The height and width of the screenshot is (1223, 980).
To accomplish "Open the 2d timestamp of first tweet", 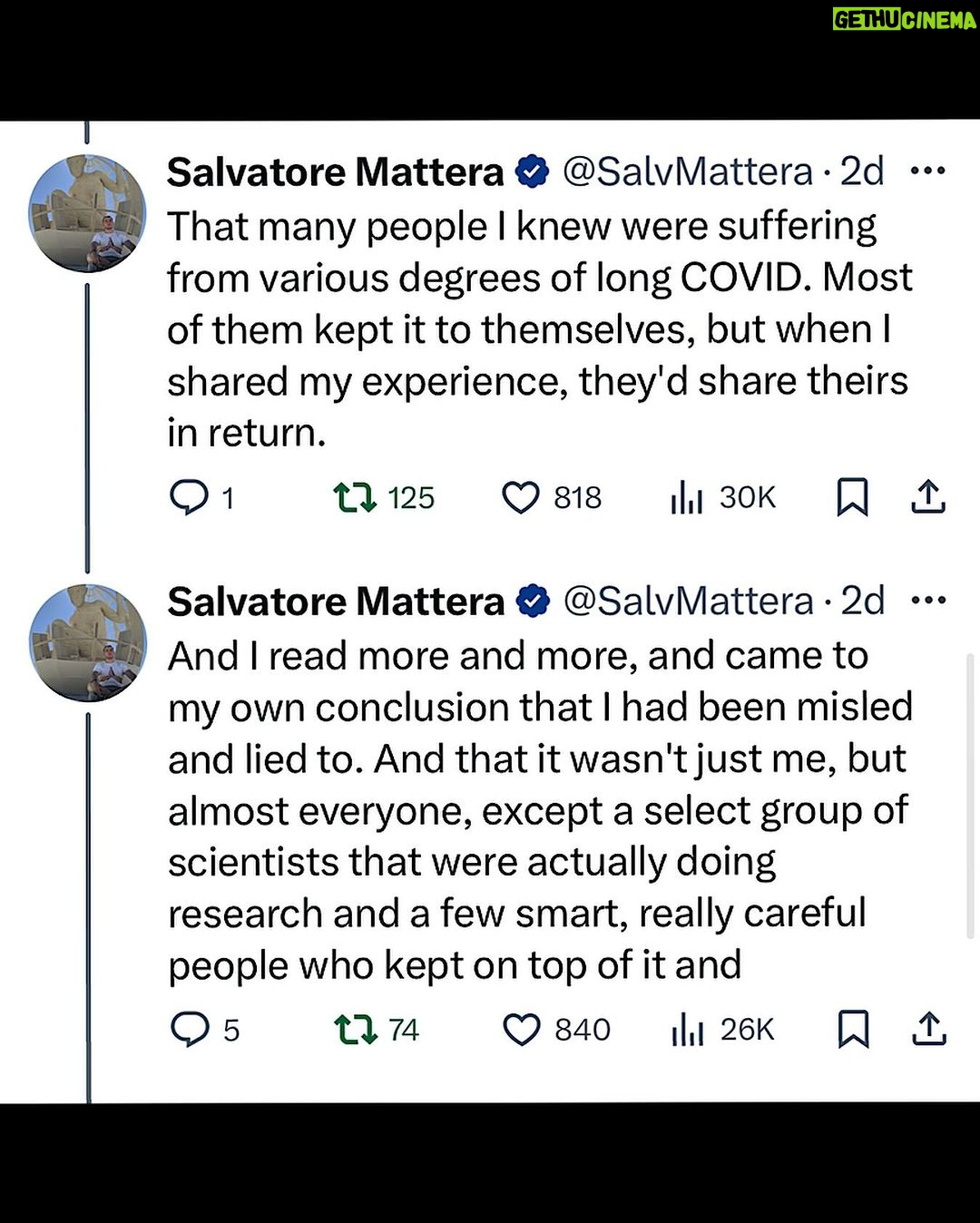I will point(862,171).
